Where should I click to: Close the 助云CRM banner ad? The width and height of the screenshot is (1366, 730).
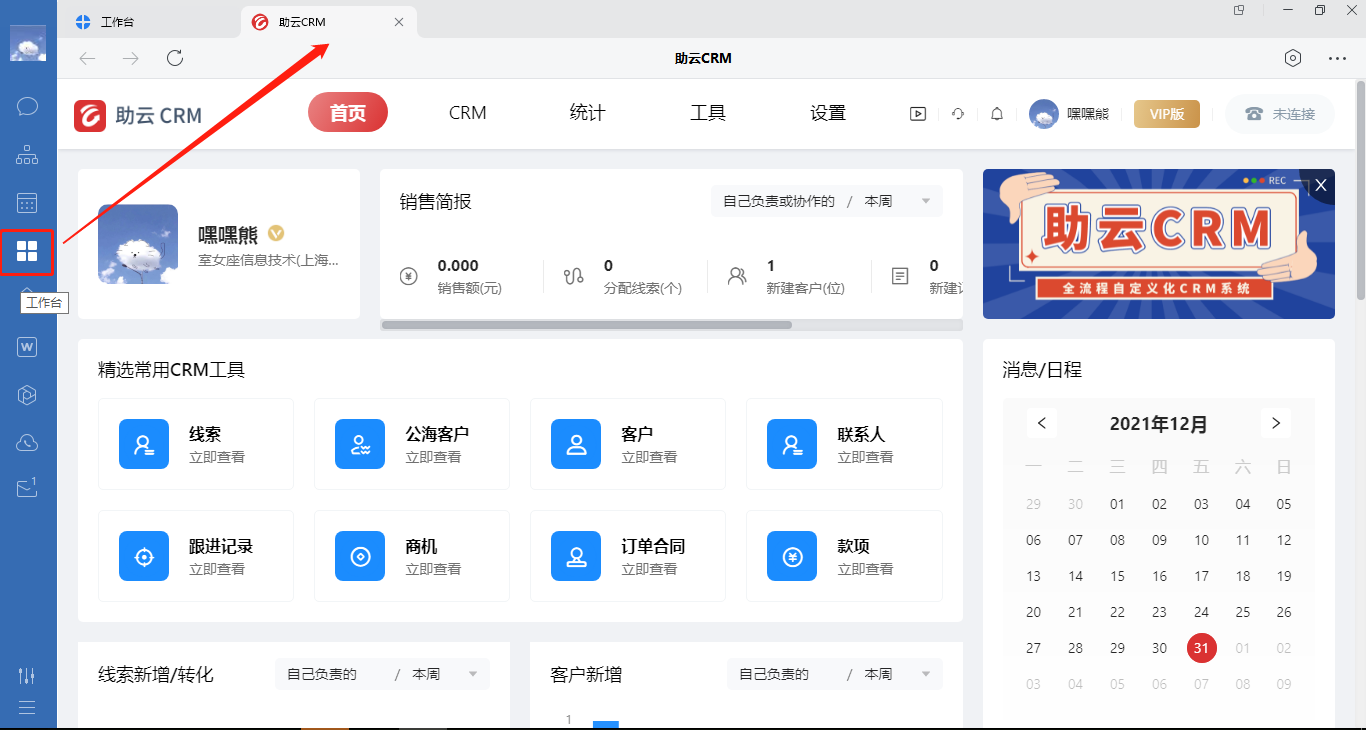click(1321, 185)
